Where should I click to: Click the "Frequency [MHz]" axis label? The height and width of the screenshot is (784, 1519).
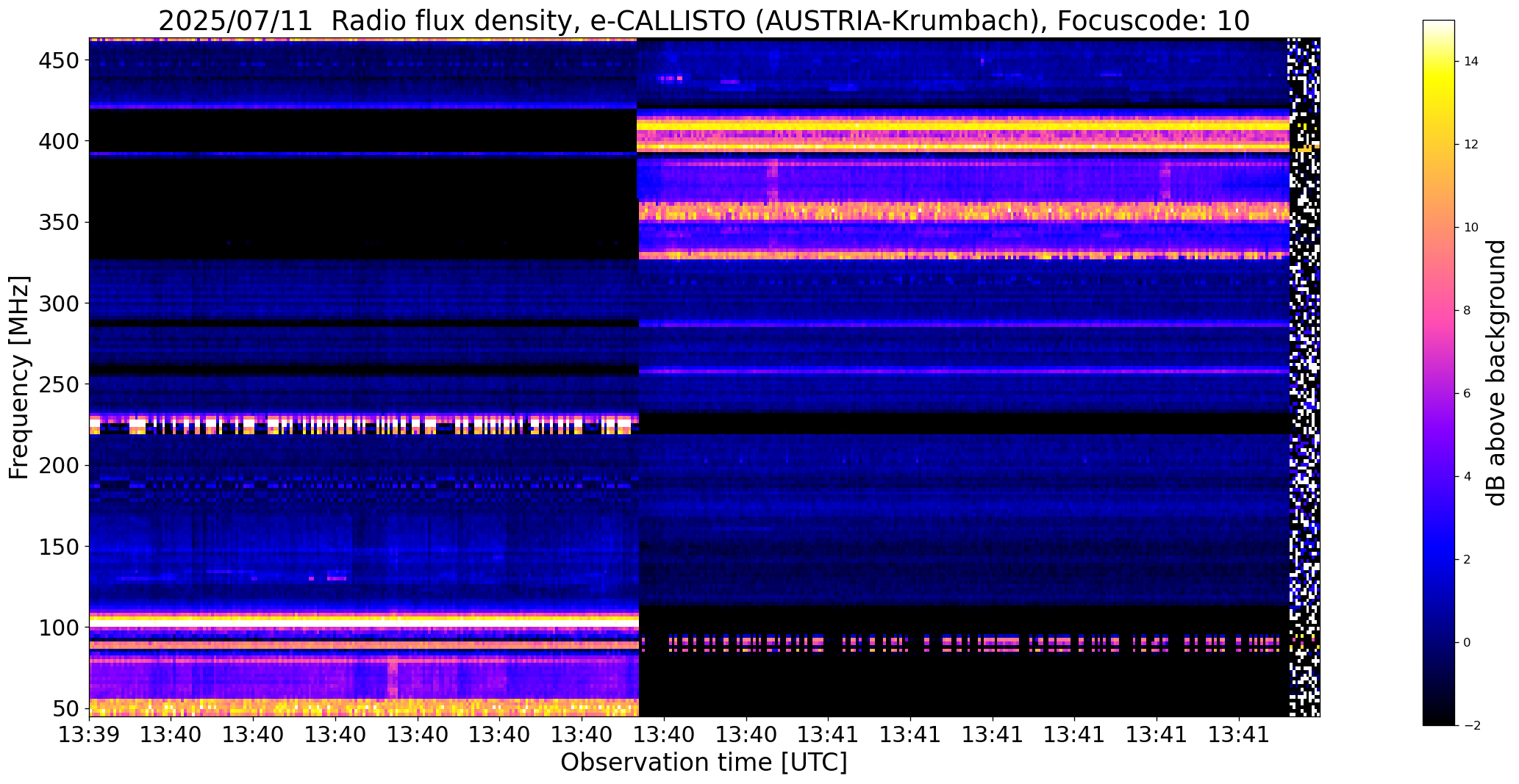(20, 377)
